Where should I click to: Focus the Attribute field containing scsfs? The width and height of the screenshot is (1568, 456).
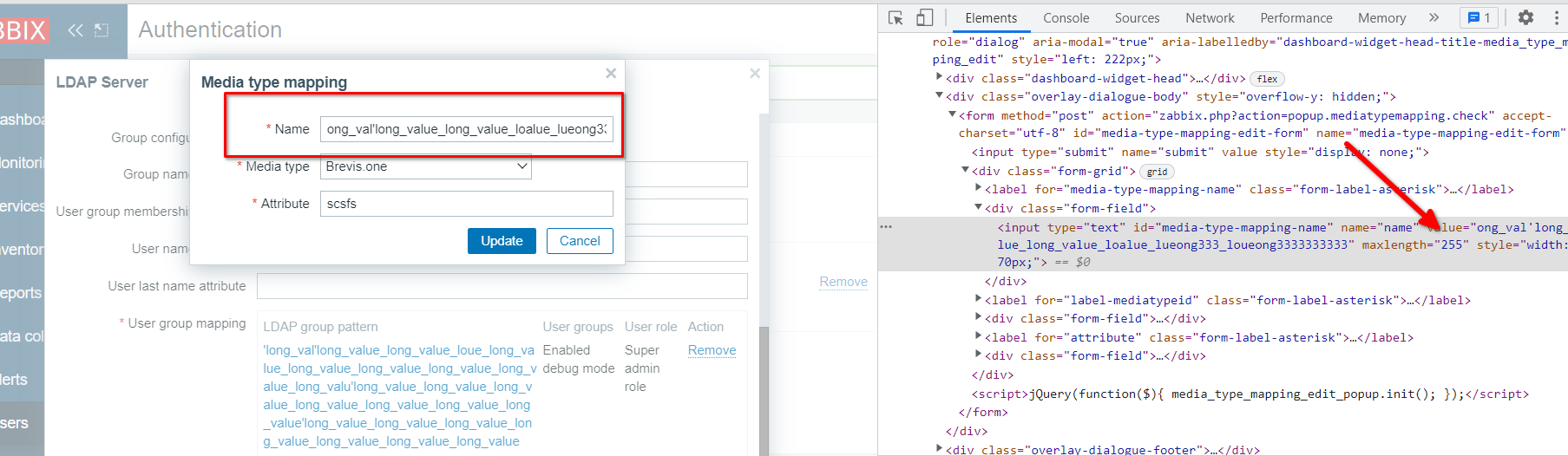[467, 204]
